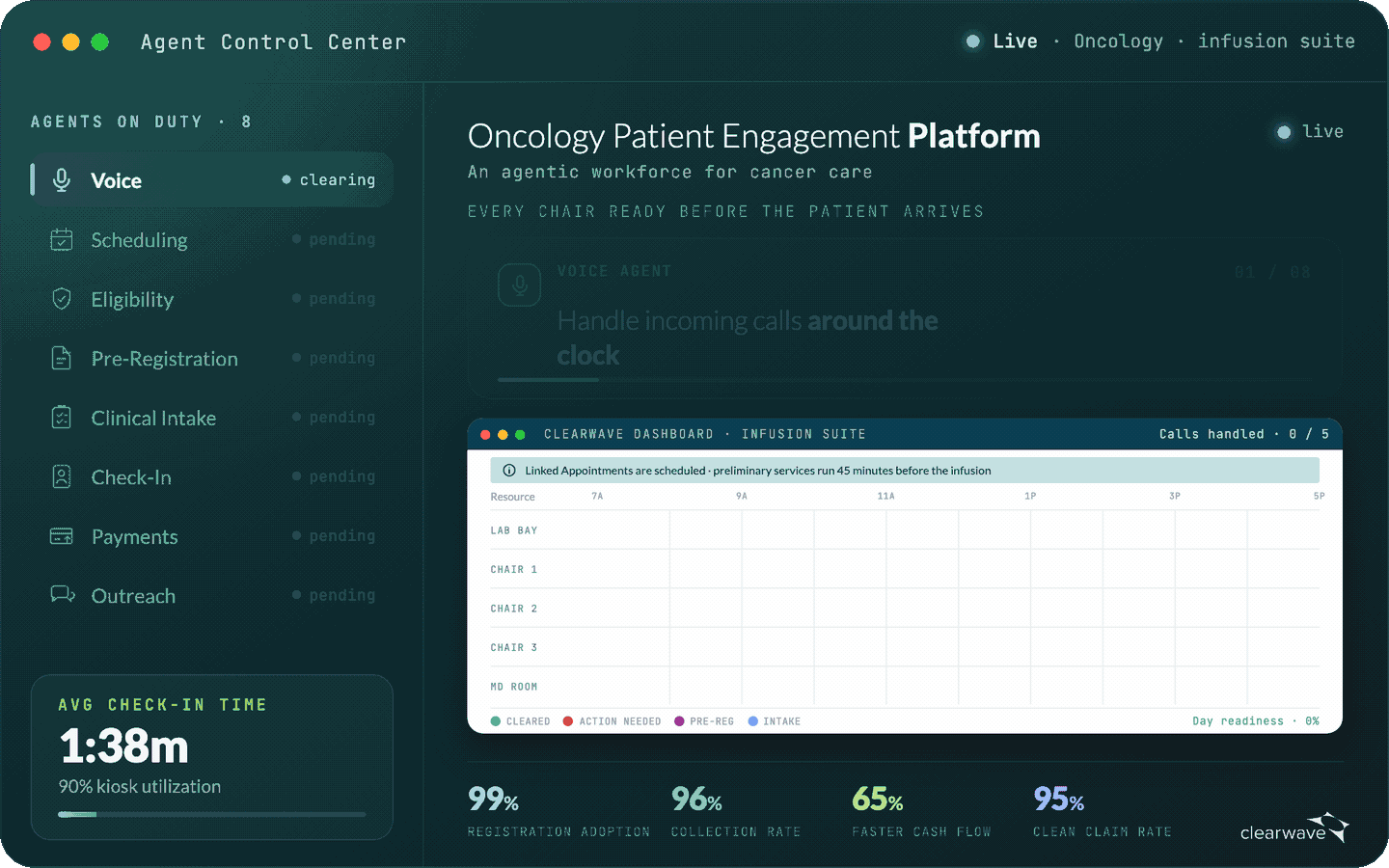Click the Voice Agent card progress bar
The height and width of the screenshot is (868, 1389).
point(905,380)
